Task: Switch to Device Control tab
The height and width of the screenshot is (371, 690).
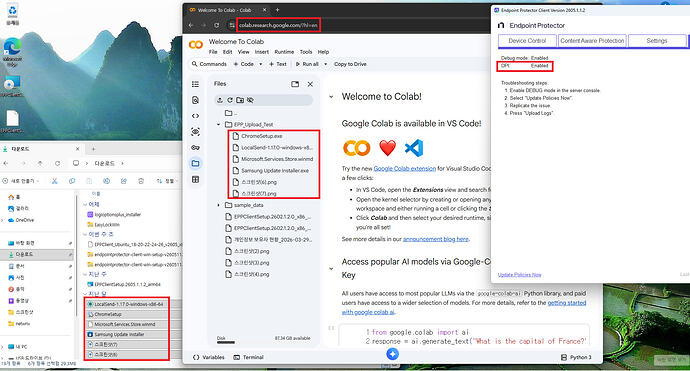Action: coord(527,40)
